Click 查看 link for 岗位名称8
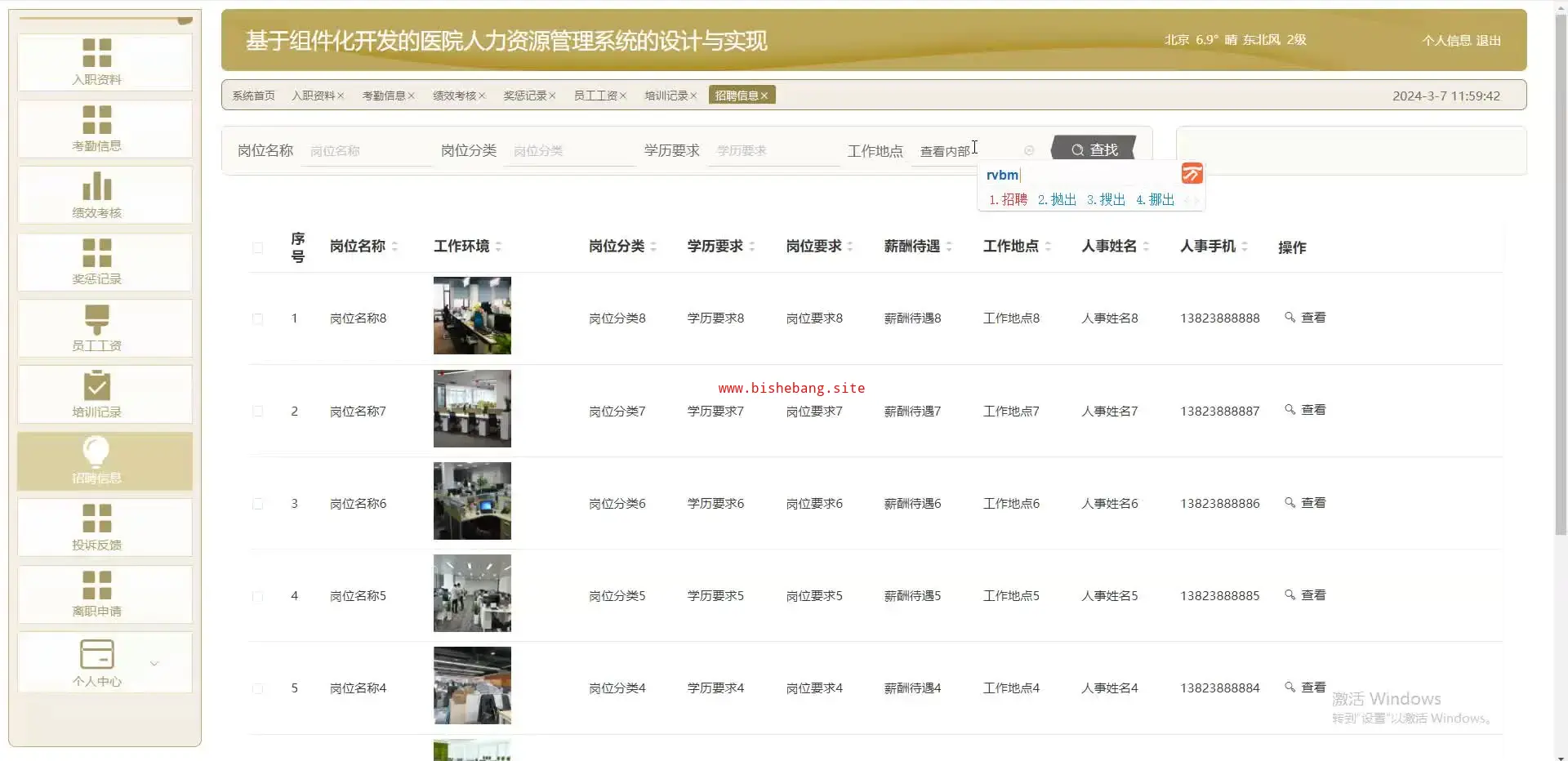The width and height of the screenshot is (1568, 761). tap(1305, 318)
